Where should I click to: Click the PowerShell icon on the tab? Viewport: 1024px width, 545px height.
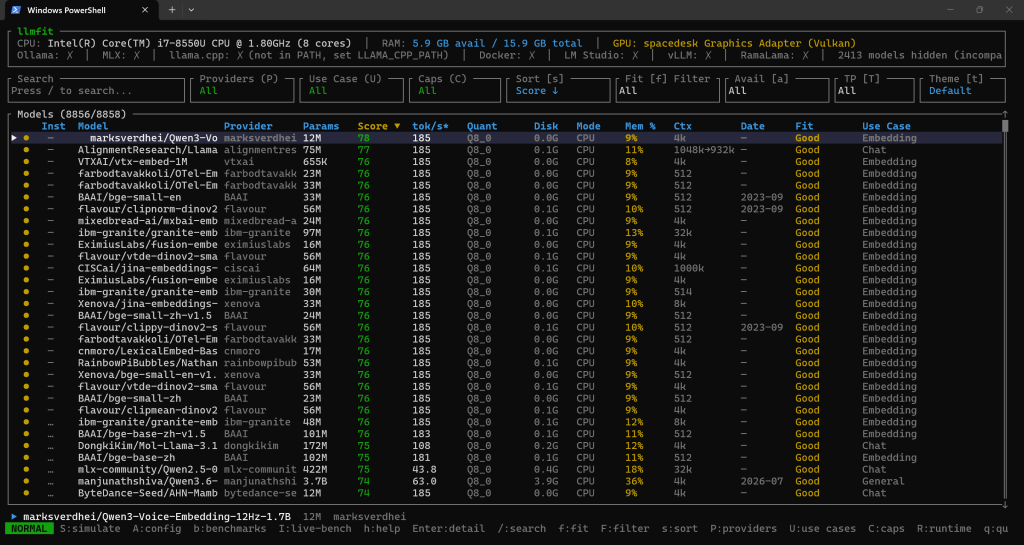[x=16, y=10]
